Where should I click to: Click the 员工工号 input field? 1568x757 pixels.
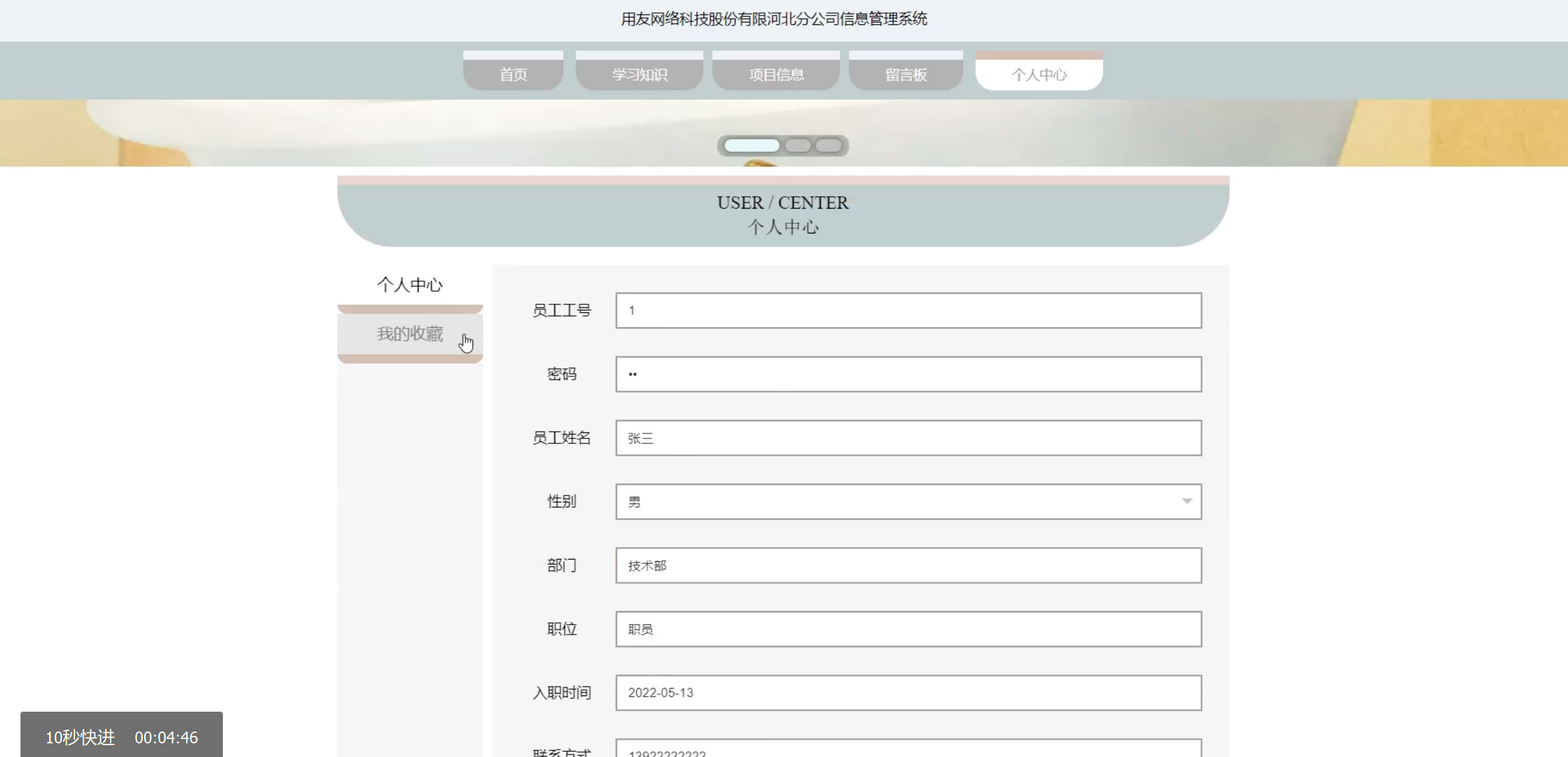[908, 311]
